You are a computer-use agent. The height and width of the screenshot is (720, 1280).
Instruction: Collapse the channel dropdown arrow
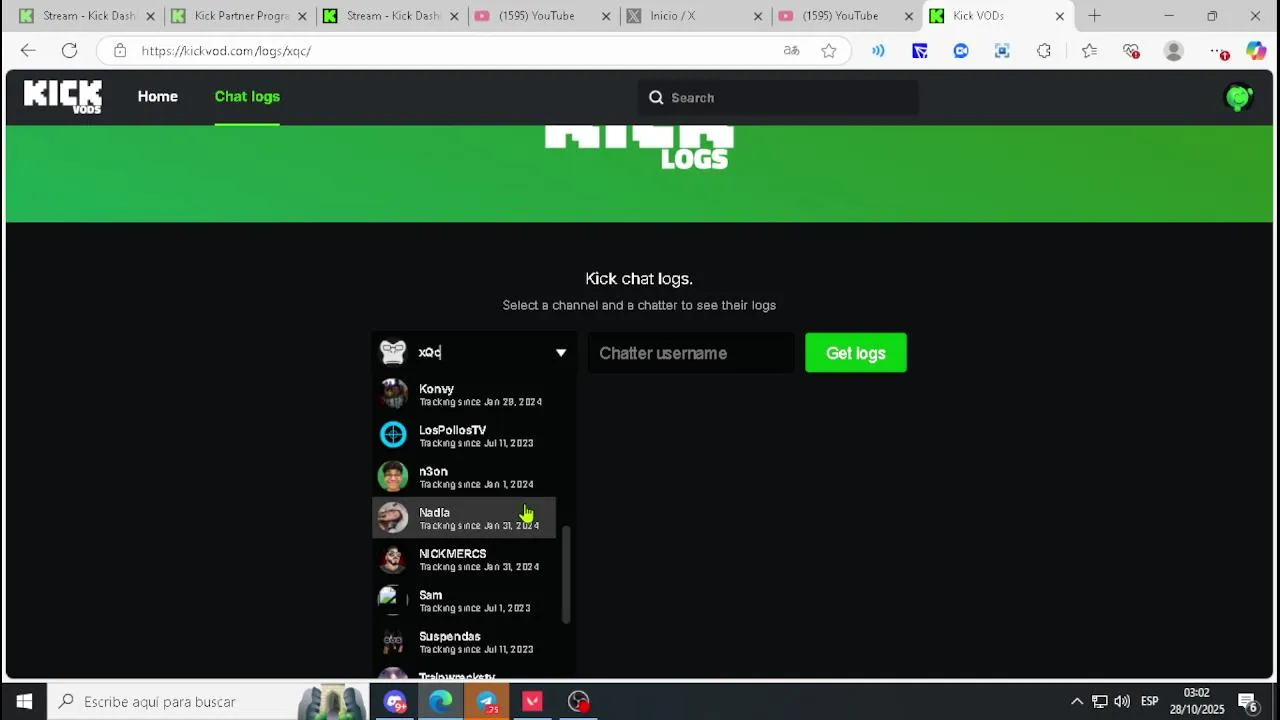(561, 353)
